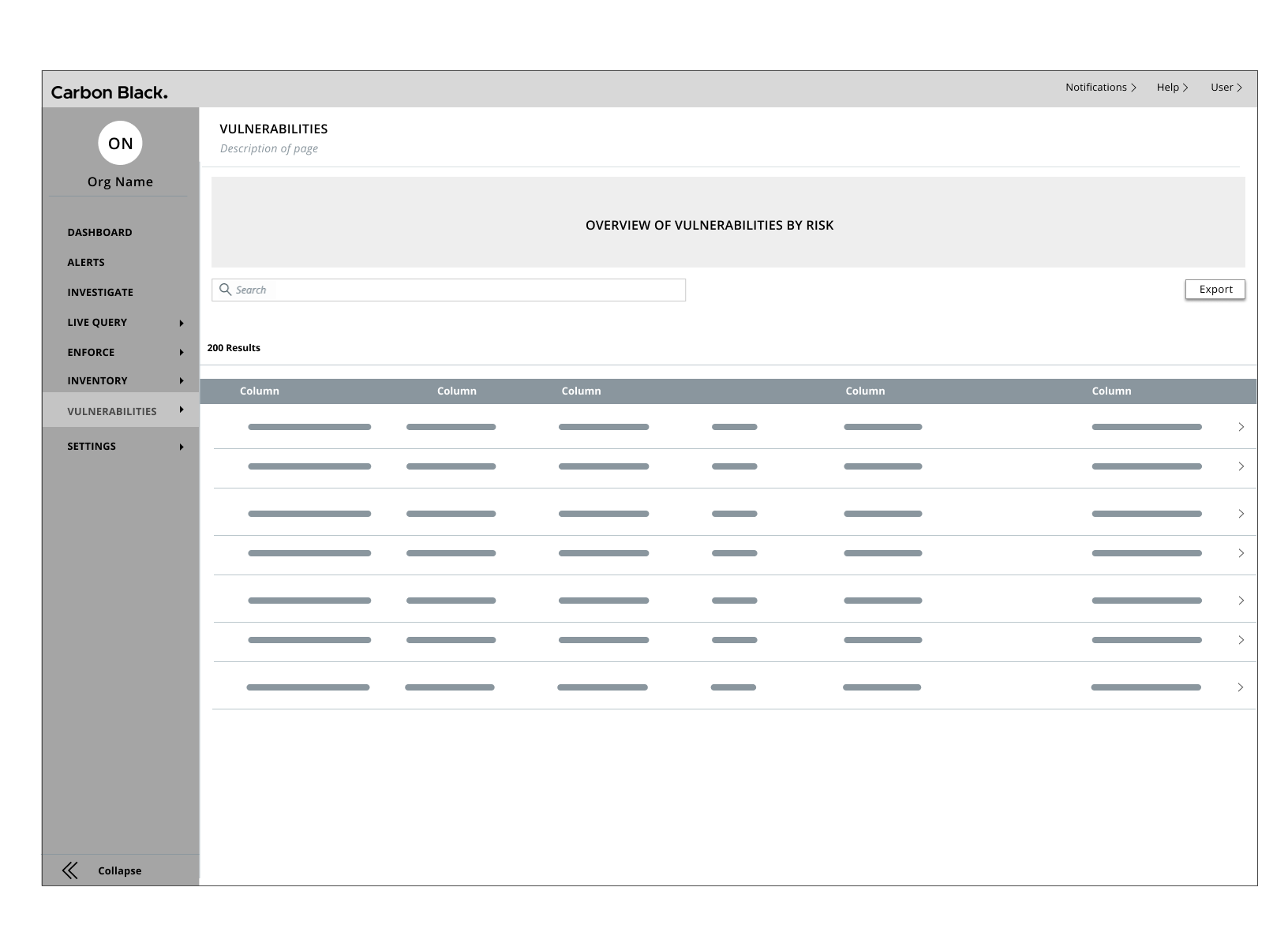Click into the Search input field
Screen dimensions: 1288x932
(x=458, y=290)
